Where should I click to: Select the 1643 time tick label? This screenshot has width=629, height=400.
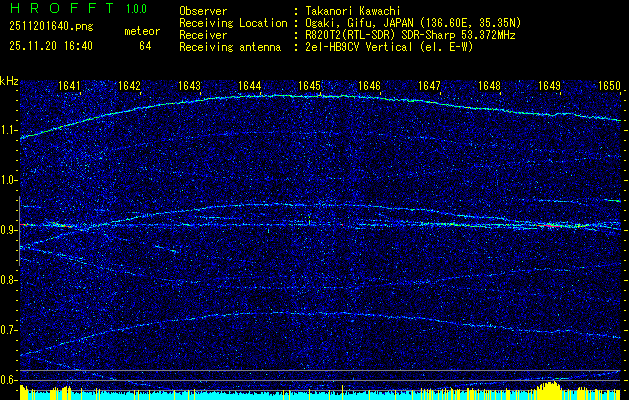coord(189,86)
